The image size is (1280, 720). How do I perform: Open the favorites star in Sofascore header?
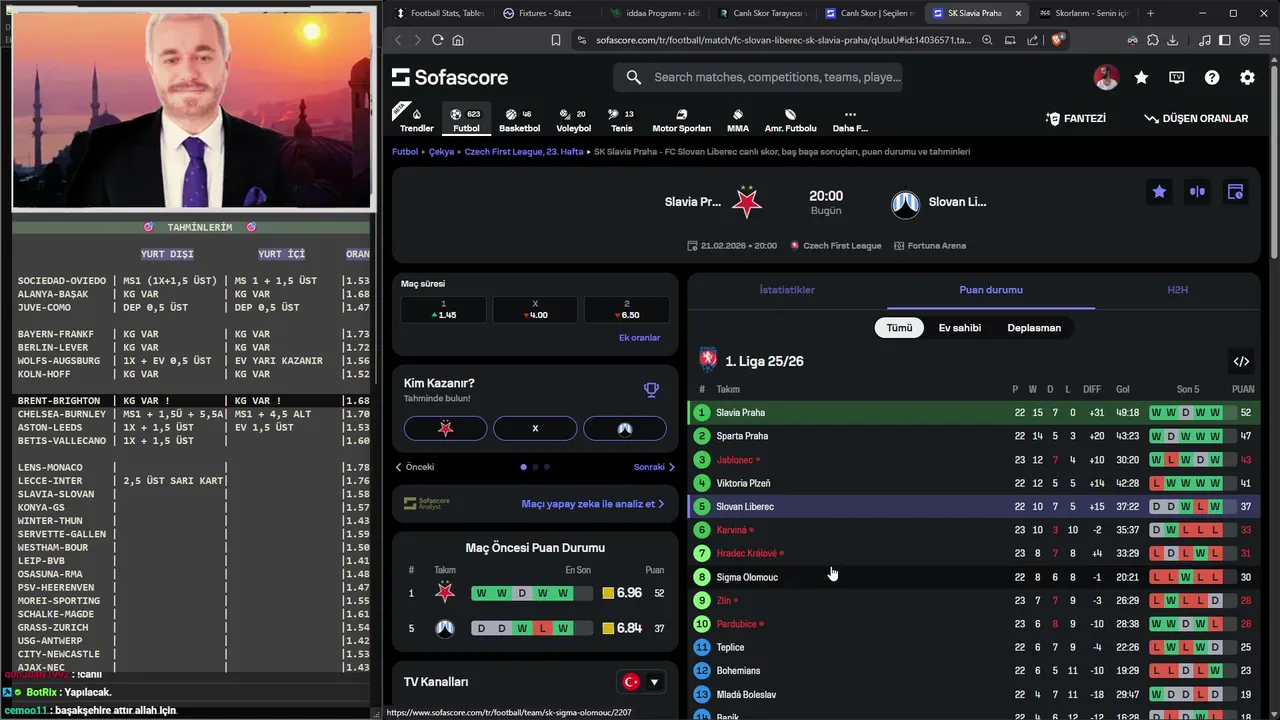1141,77
